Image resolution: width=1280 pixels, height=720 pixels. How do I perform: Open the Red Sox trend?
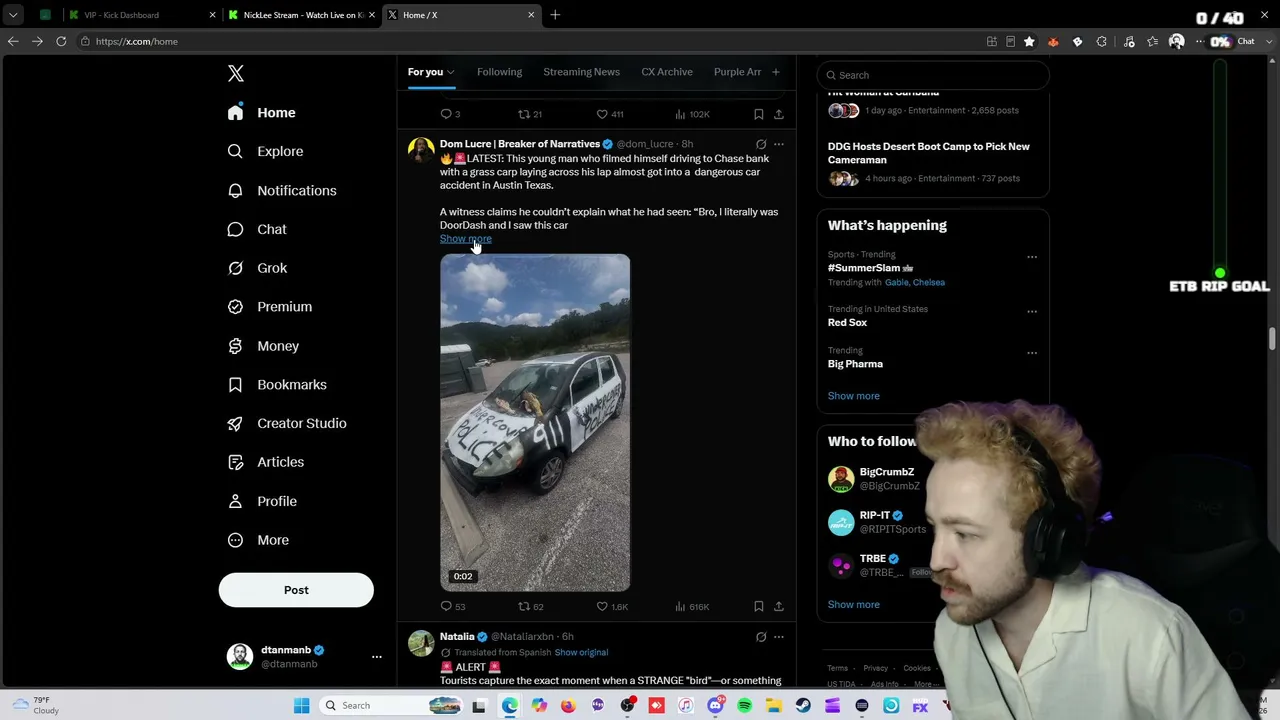pyautogui.click(x=847, y=323)
